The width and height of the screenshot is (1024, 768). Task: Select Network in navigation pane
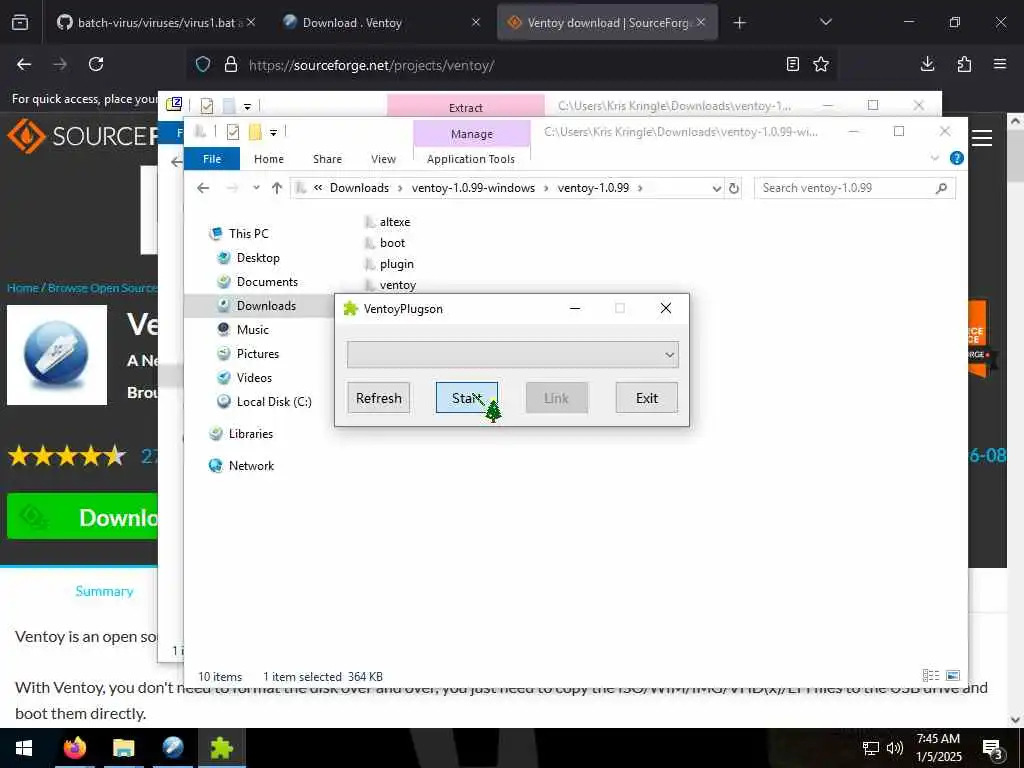[x=251, y=466]
